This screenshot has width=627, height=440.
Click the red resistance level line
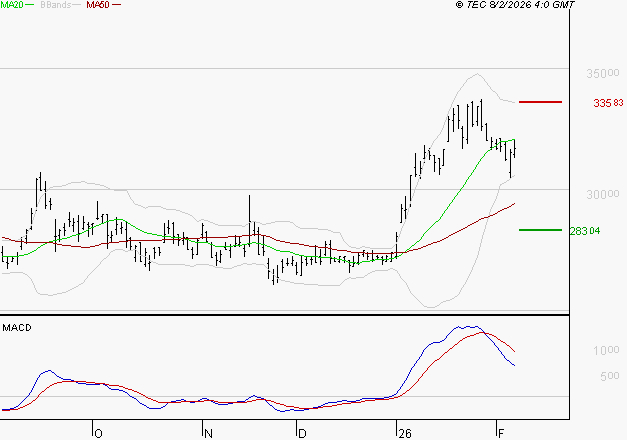(540, 102)
